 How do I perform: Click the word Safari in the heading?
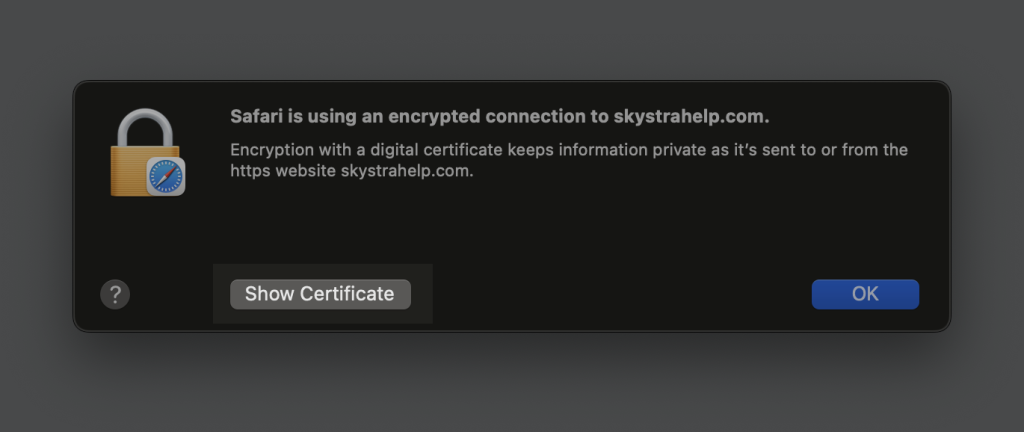pos(257,116)
